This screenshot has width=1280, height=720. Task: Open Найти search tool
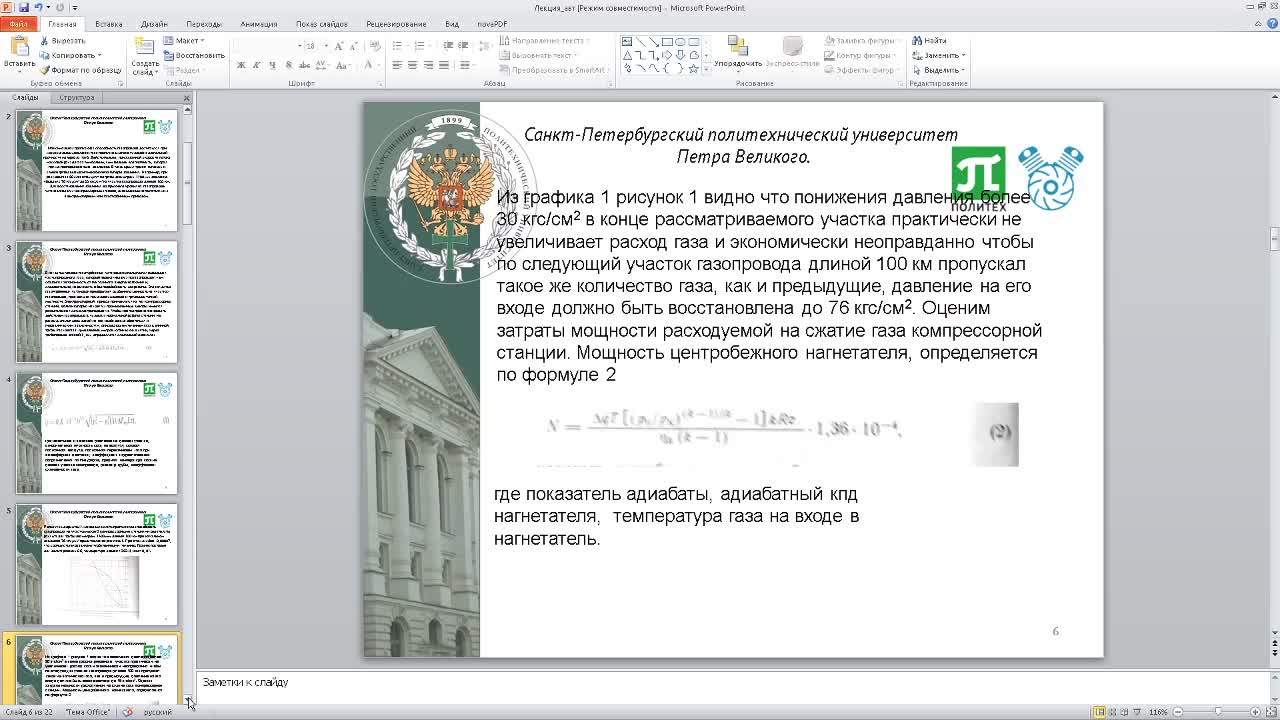click(x=929, y=41)
